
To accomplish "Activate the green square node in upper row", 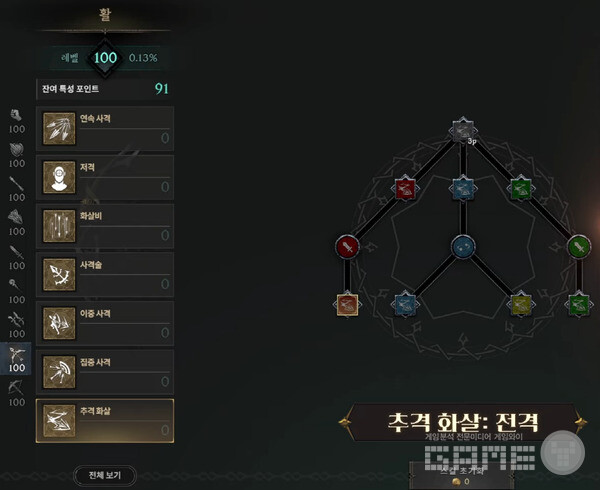I will (521, 189).
